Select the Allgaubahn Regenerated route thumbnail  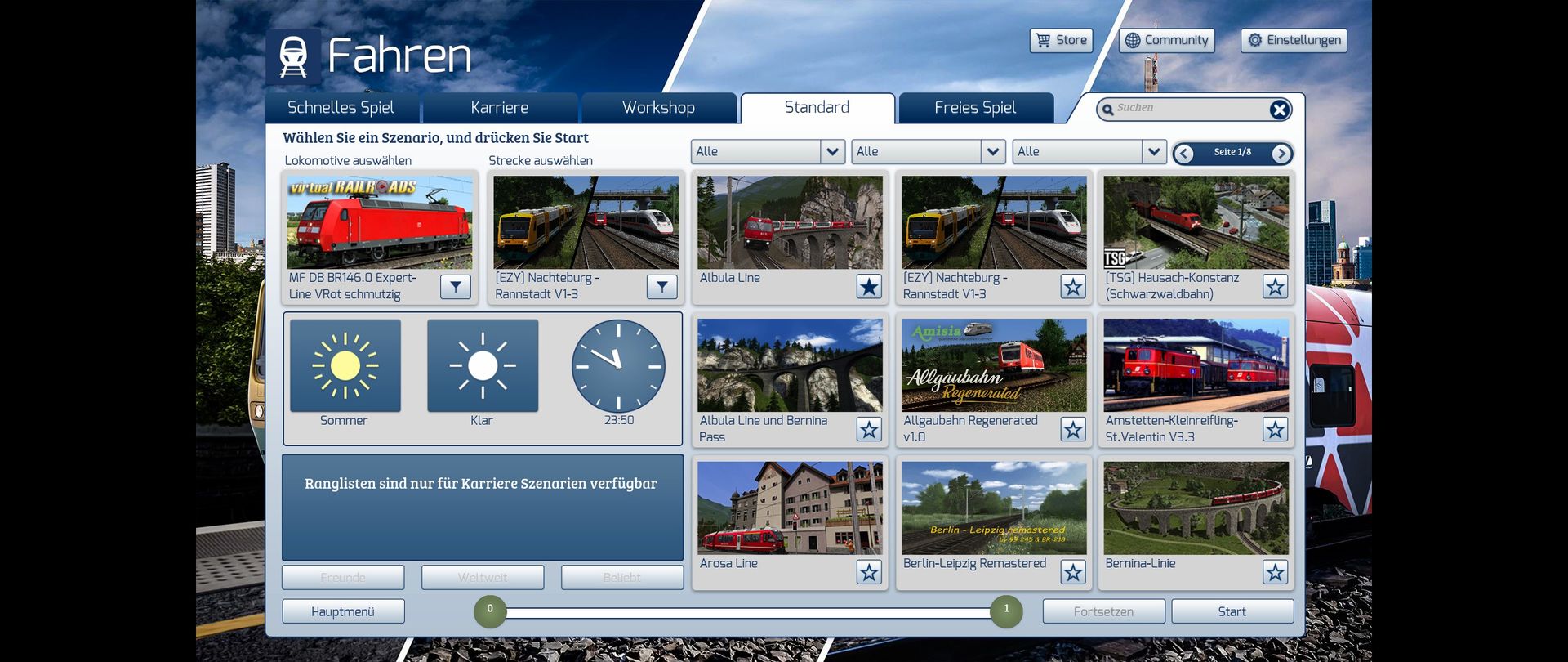click(994, 365)
